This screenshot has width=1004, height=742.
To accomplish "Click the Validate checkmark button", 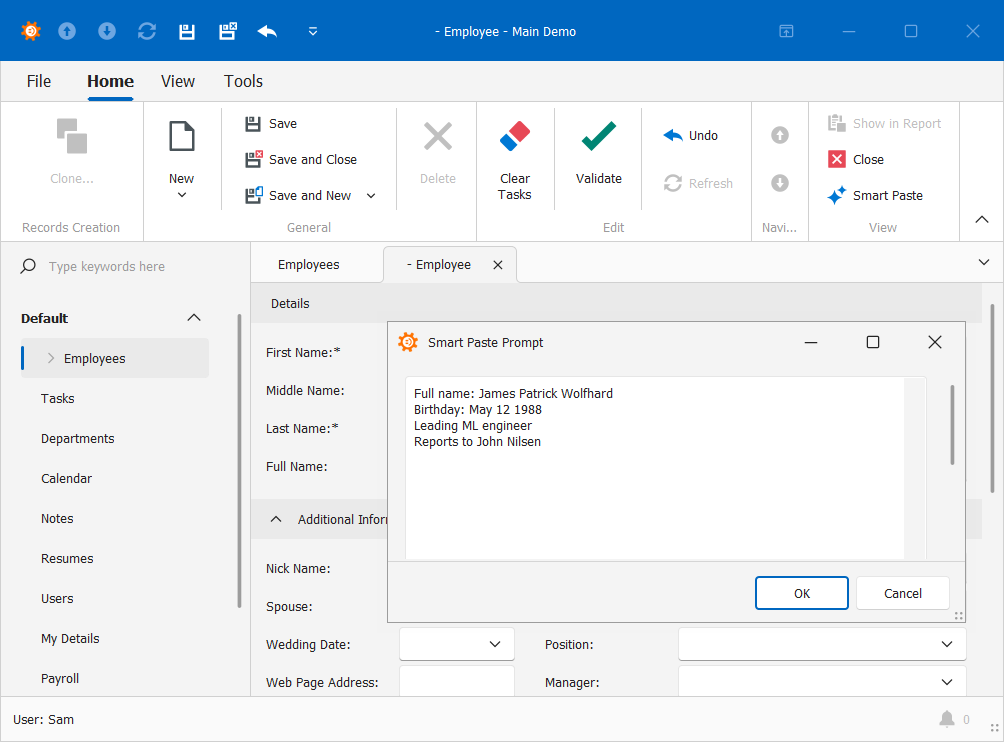I will tap(599, 152).
